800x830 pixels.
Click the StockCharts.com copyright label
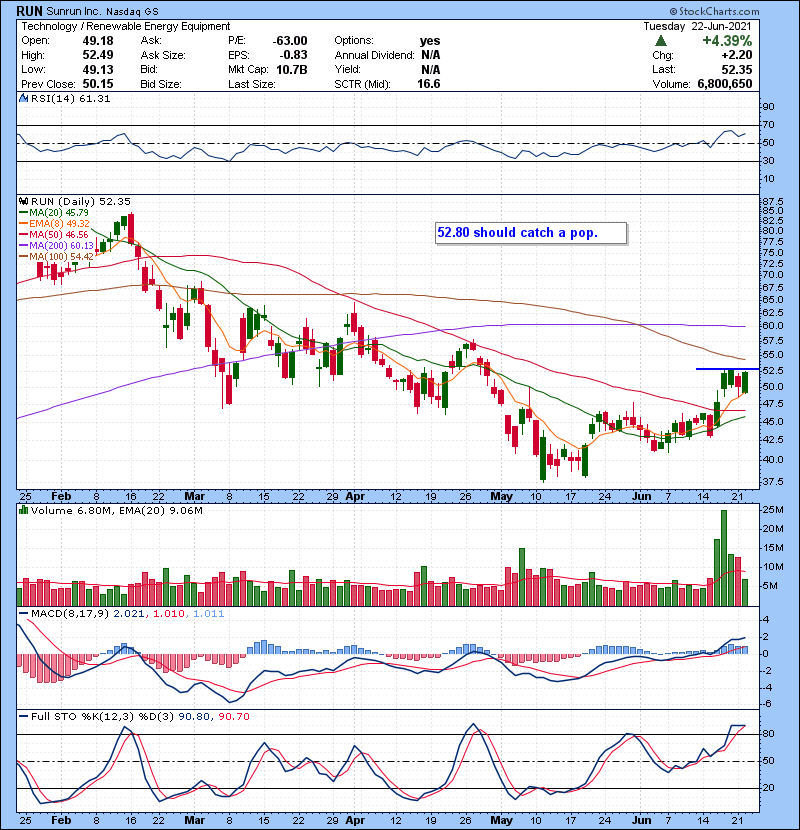click(x=714, y=11)
